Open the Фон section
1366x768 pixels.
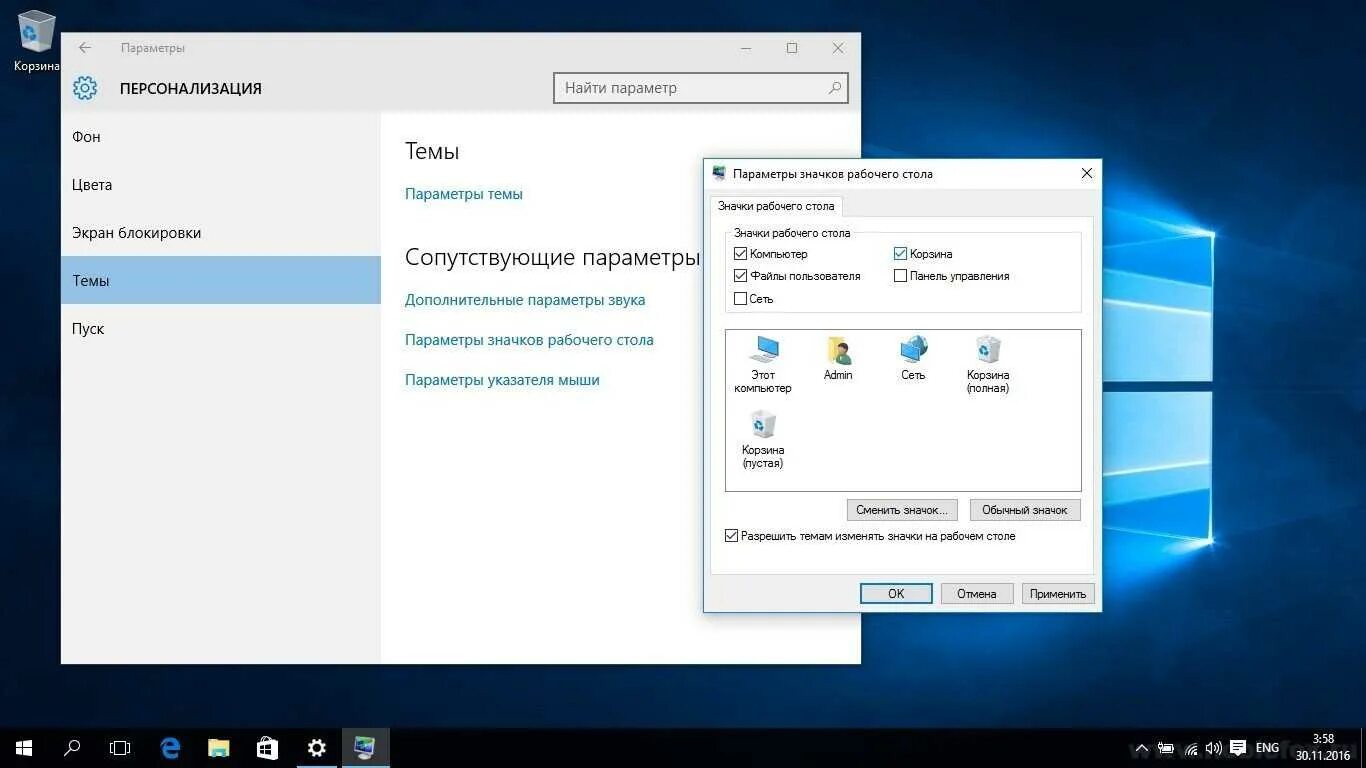click(221, 136)
